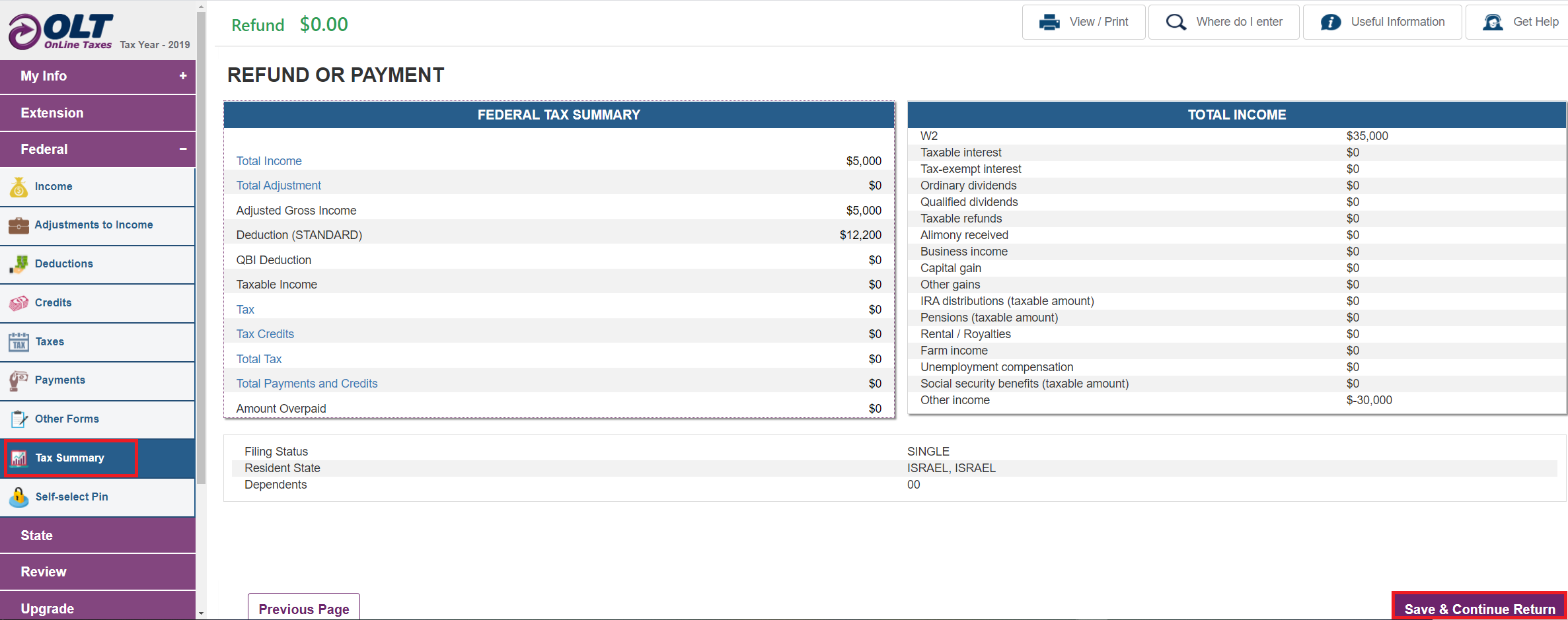Open the Extension menu section

click(x=98, y=113)
